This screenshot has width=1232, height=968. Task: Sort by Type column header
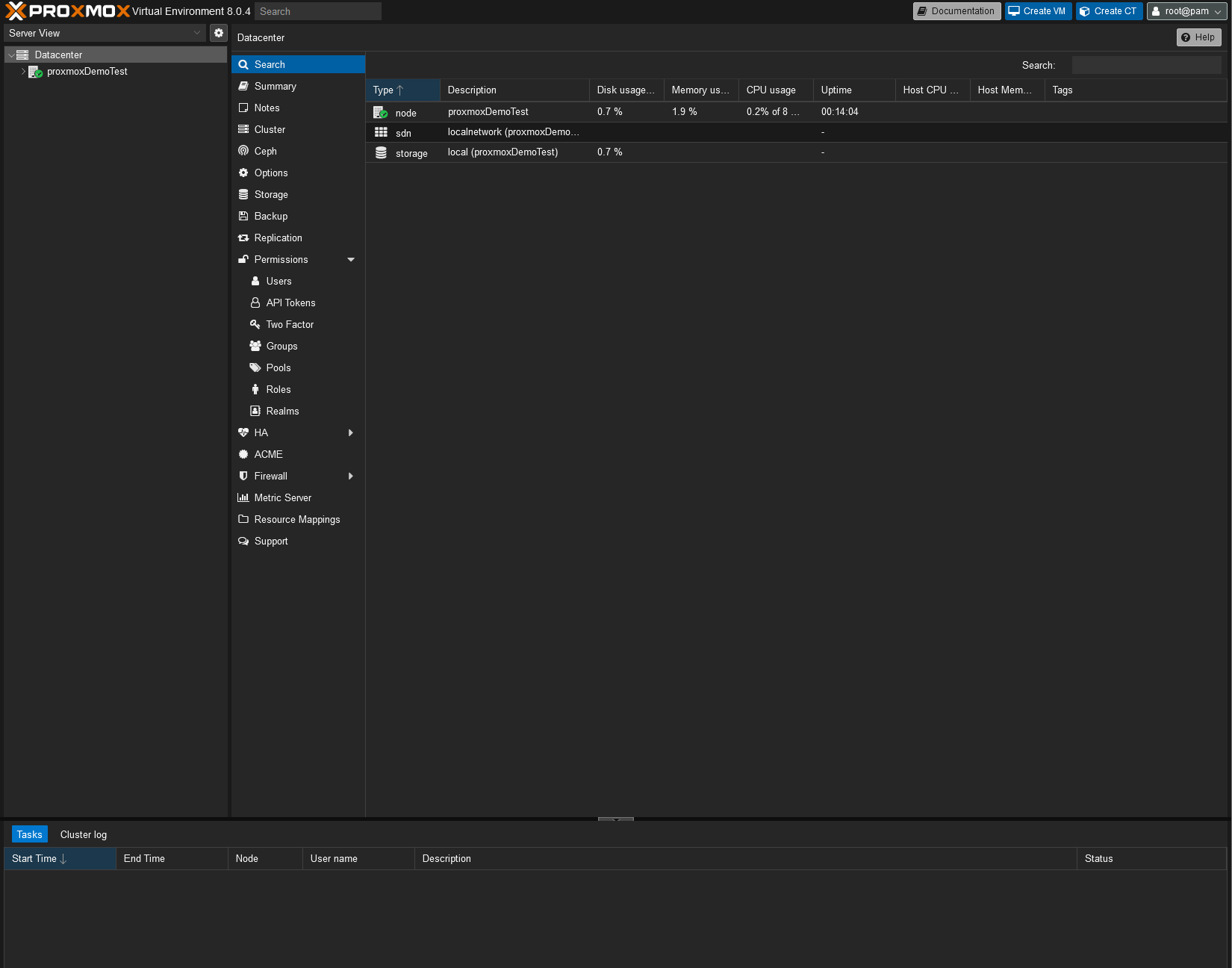click(403, 90)
